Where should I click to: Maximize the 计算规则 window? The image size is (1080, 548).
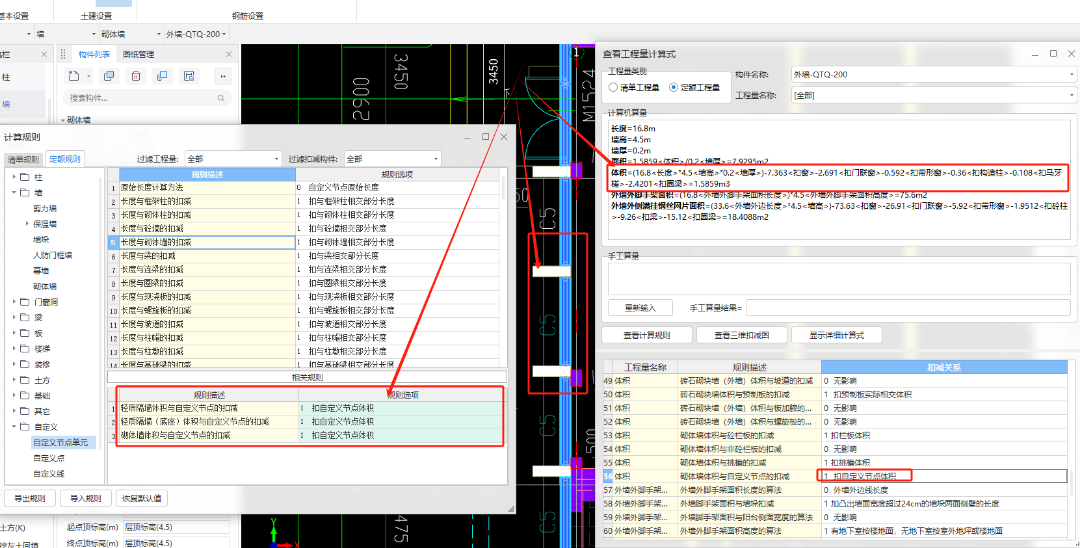486,137
